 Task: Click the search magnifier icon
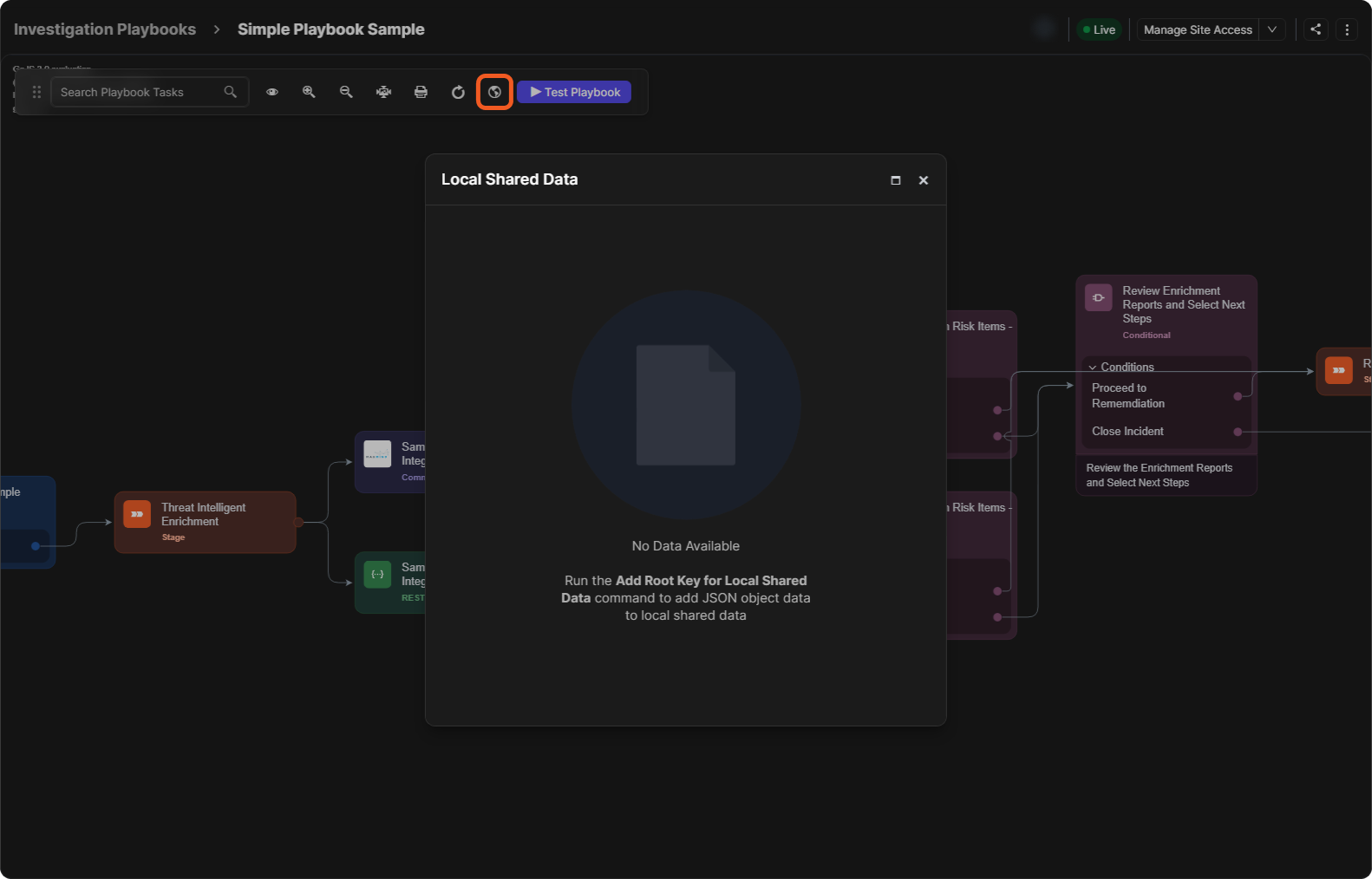pos(230,92)
